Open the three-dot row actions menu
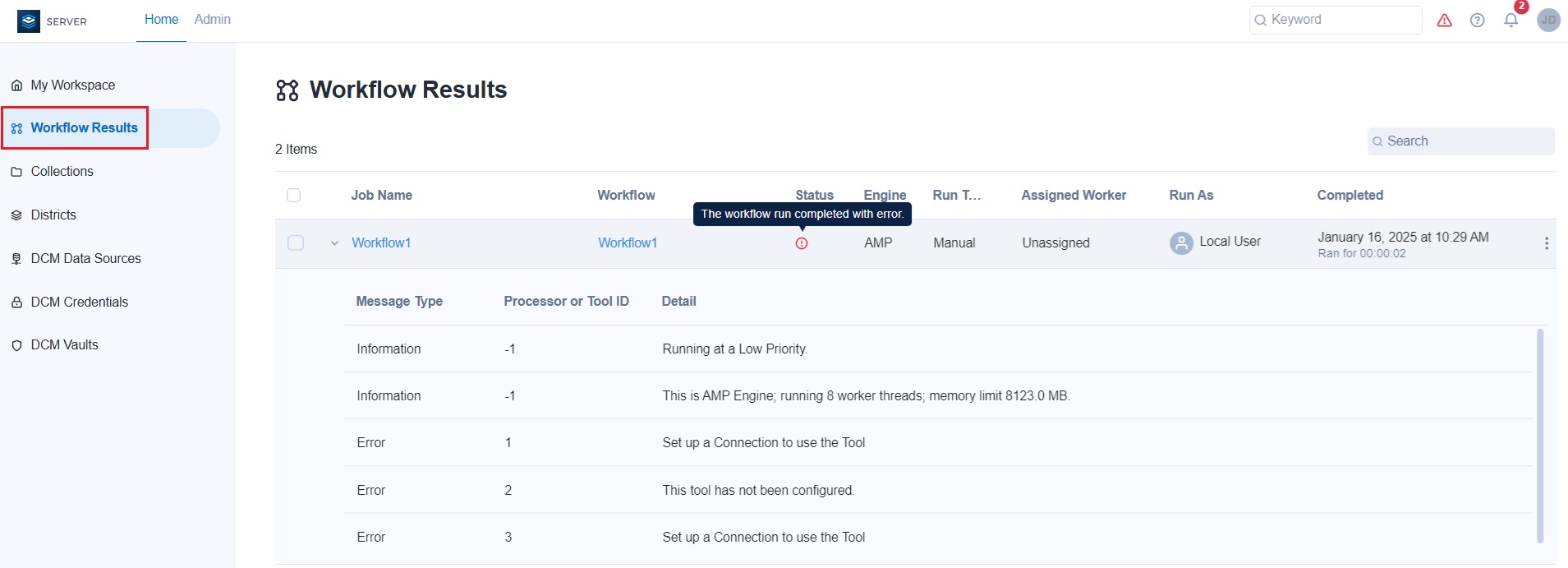Screen dimensions: 1568x568 click(1546, 243)
